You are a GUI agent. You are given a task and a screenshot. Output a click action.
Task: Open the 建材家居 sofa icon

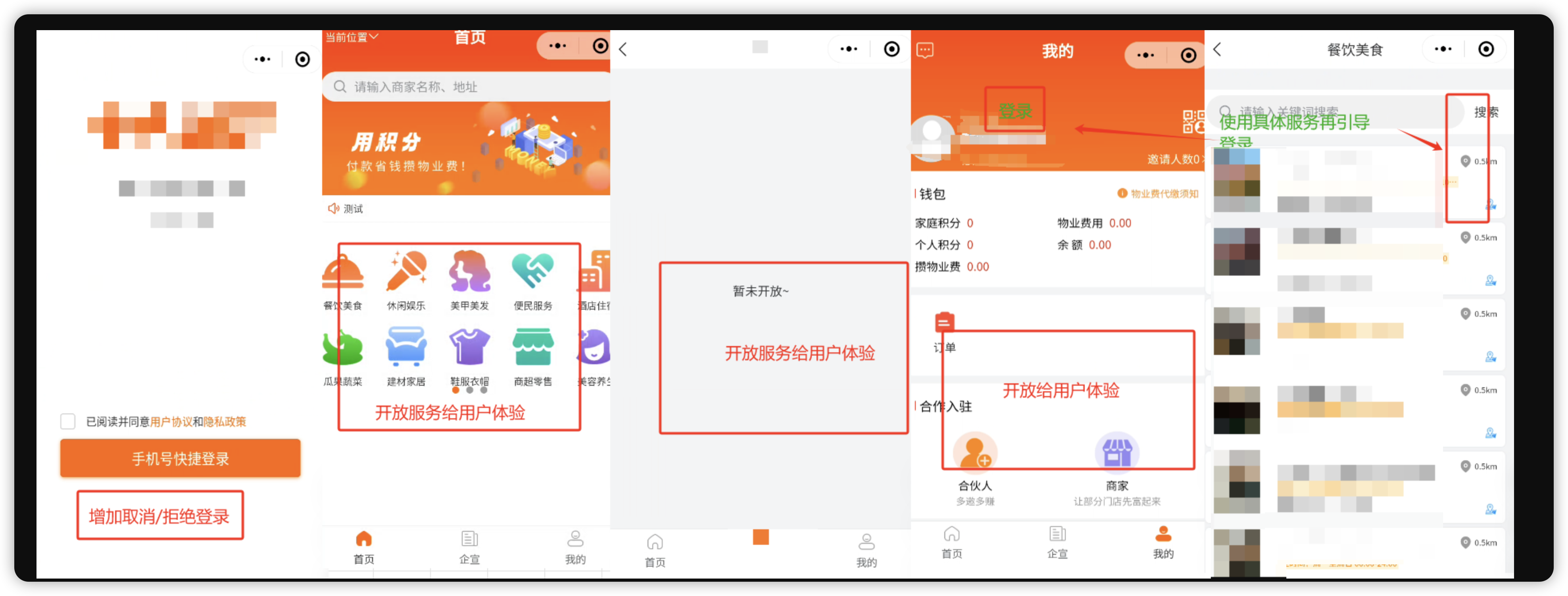pyautogui.click(x=406, y=346)
